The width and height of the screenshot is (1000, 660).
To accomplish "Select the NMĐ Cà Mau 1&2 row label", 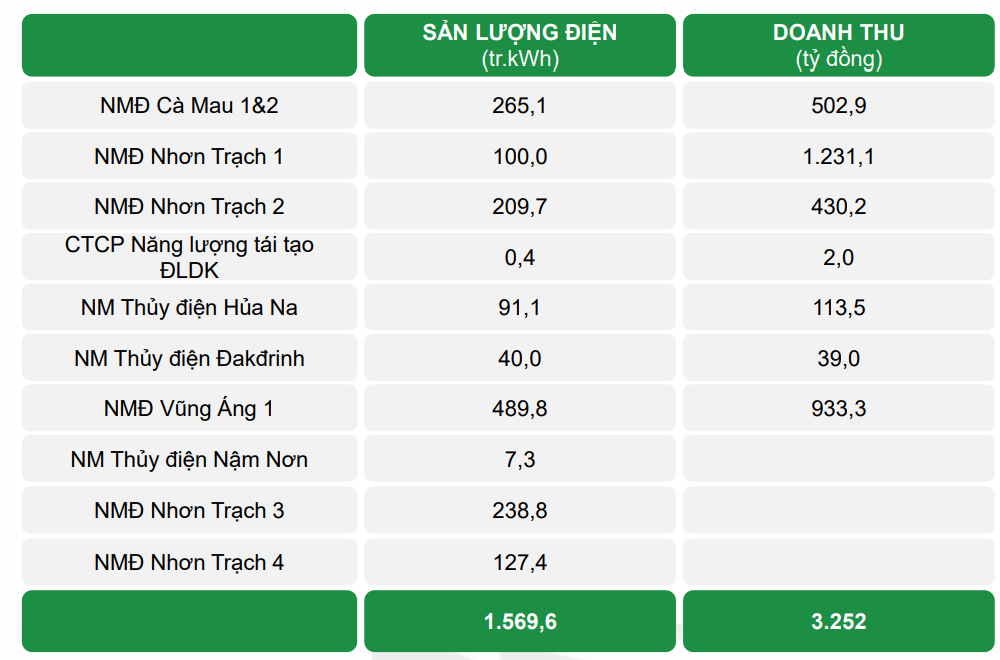I will click(x=189, y=105).
